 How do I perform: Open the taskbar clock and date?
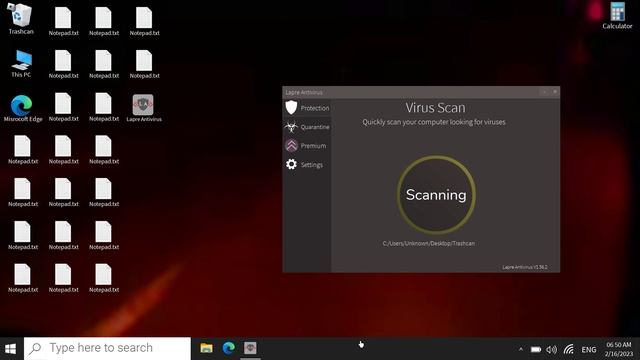tap(619, 349)
